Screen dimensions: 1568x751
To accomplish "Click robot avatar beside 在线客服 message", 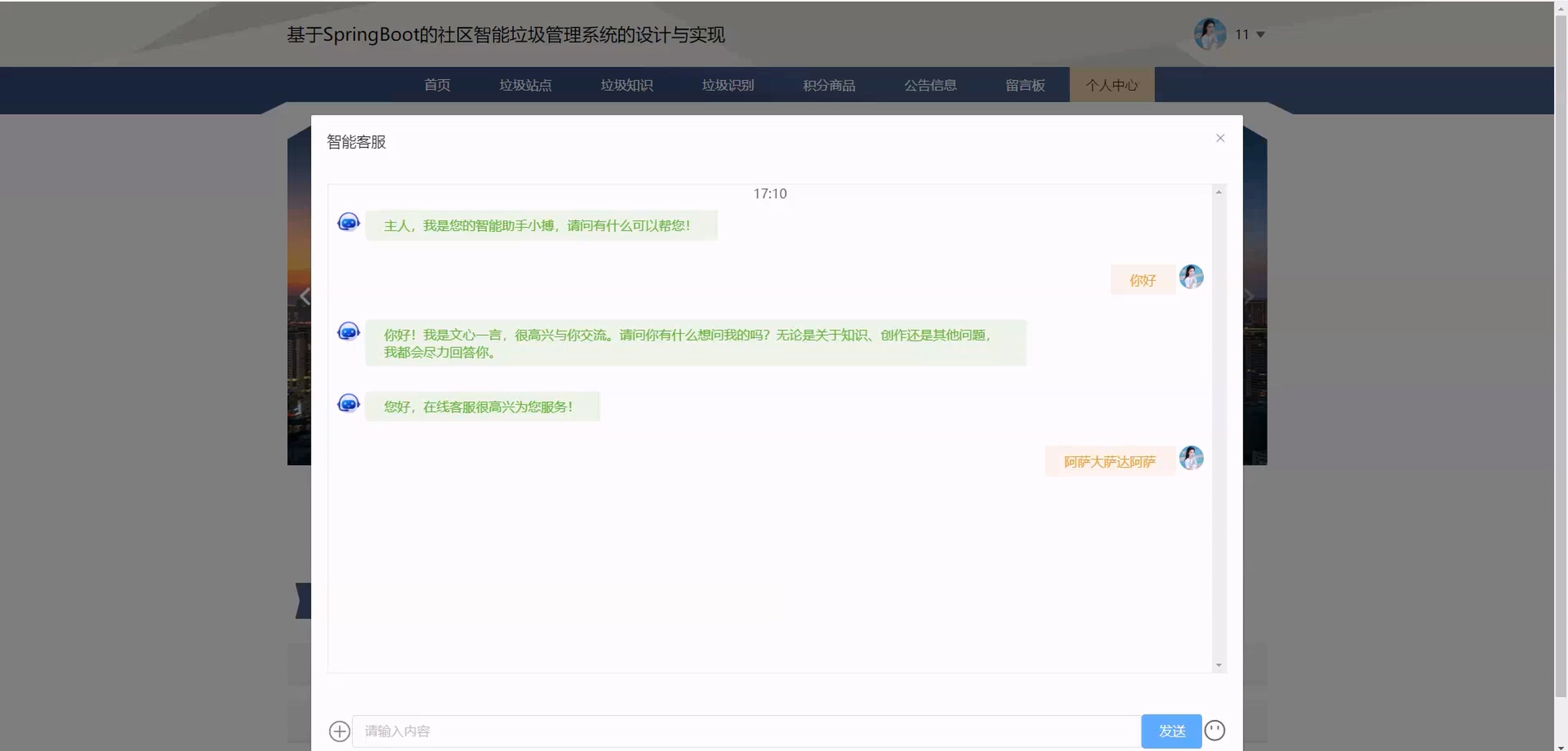I will (348, 403).
